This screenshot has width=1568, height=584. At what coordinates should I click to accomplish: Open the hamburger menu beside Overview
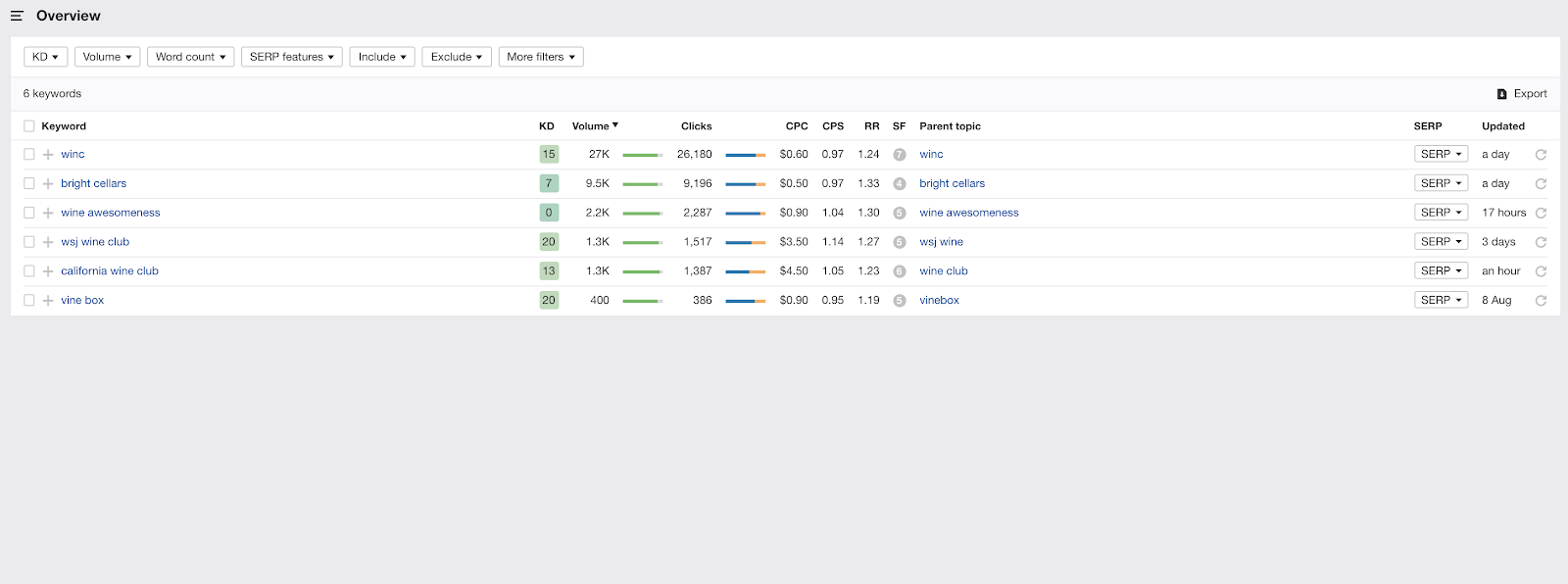click(17, 16)
